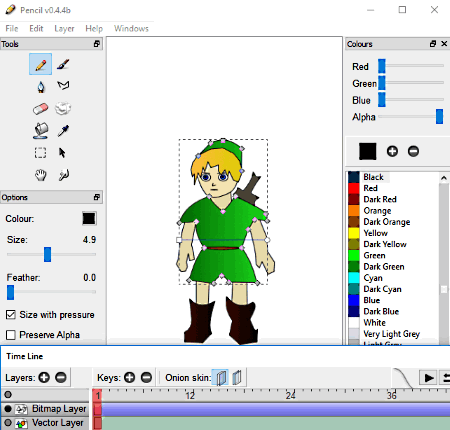Click the Bitmap Layer frame 1 keyframe

[97, 409]
